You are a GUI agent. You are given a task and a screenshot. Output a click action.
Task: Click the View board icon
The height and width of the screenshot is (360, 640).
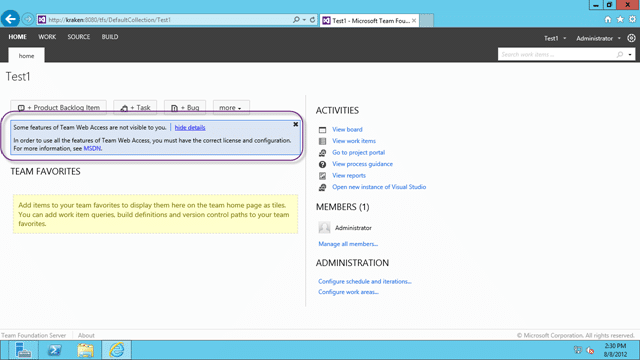pos(322,130)
